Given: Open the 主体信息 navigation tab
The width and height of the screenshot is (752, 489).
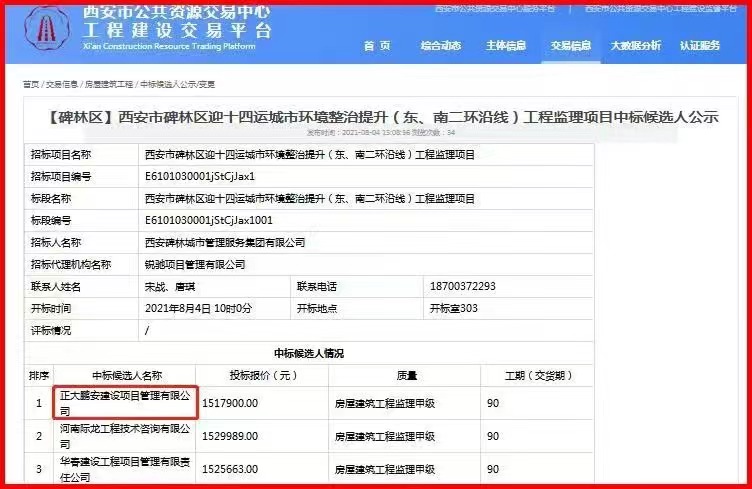Looking at the screenshot, I should (505, 46).
